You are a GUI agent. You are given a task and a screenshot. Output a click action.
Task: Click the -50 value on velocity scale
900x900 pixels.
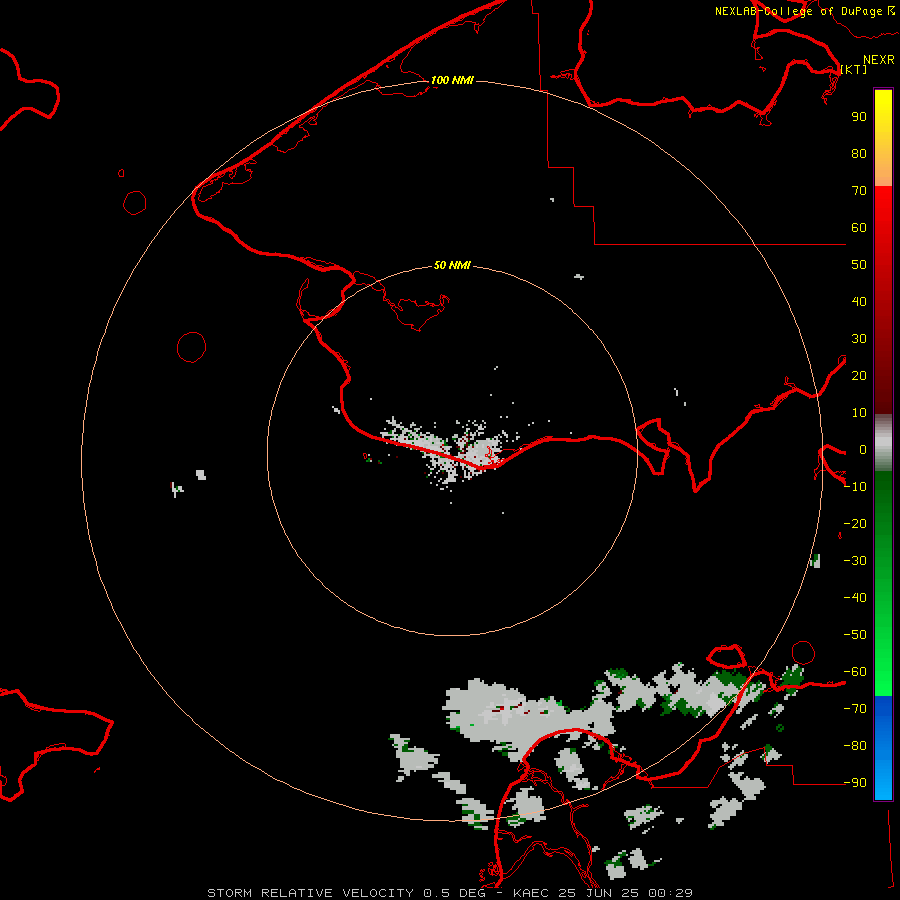pos(855,635)
